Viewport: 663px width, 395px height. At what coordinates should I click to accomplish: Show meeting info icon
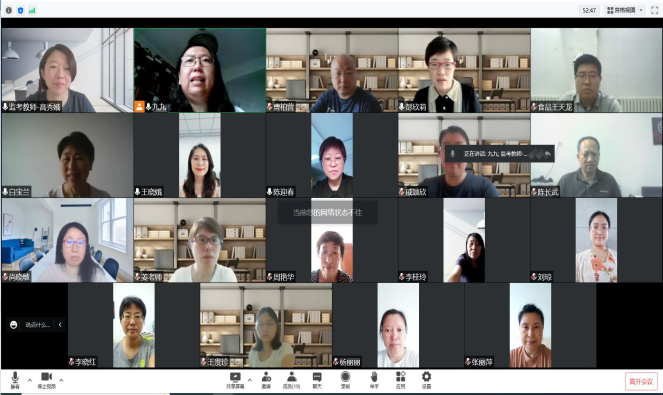click(x=8, y=10)
